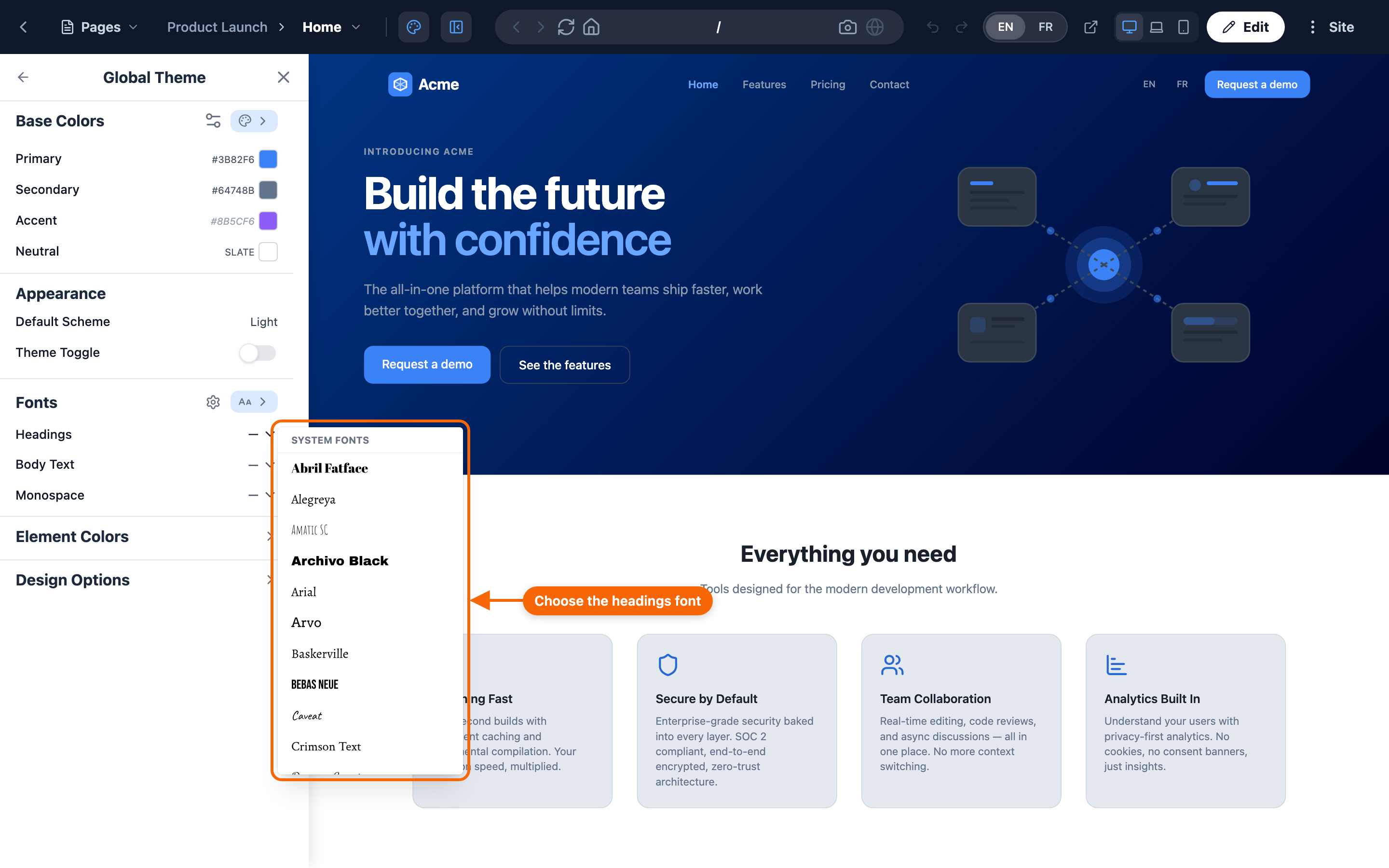The image size is (1389, 868).
Task: Choose Bebas Neue from font list
Action: click(369, 684)
